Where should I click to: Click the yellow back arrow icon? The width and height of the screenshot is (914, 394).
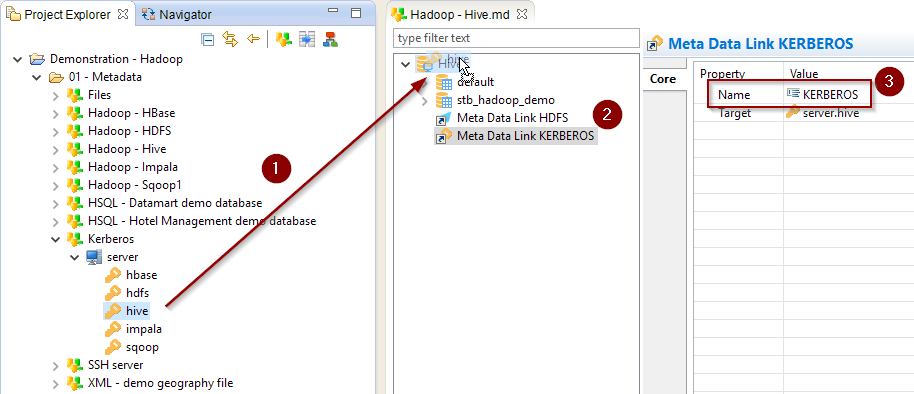click(253, 40)
